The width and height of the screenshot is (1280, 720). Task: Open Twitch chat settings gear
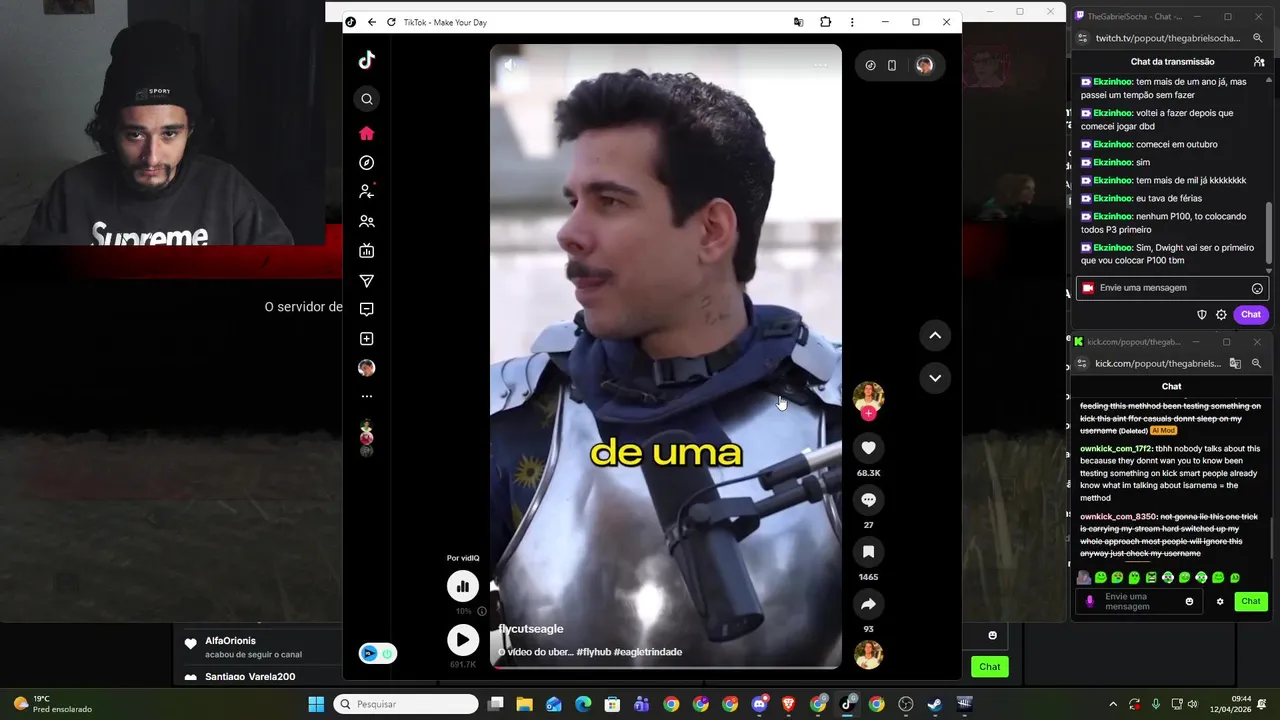point(1221,314)
